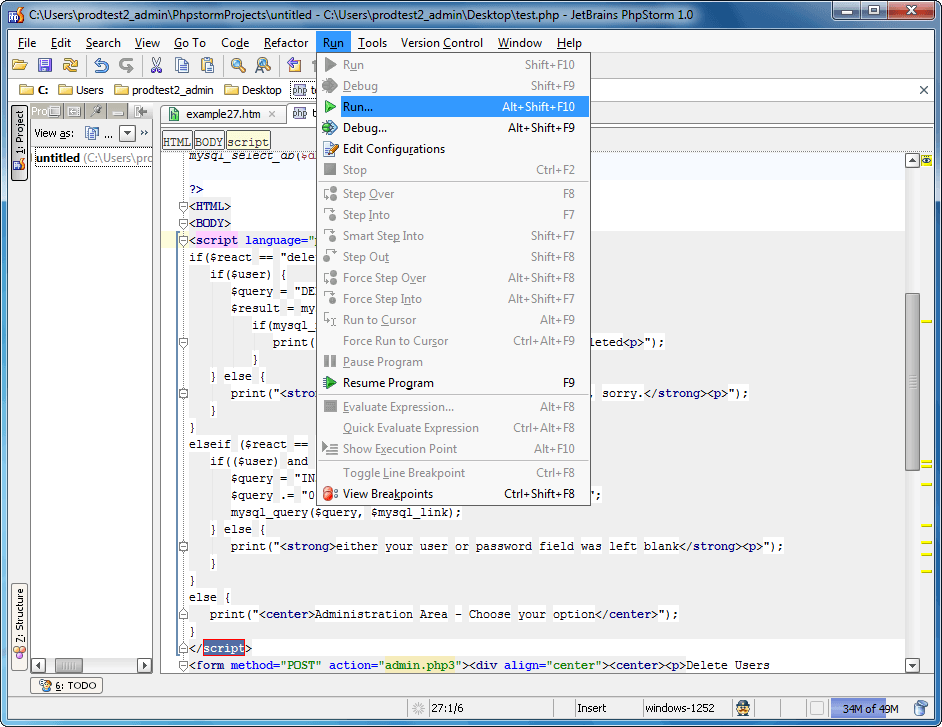Click the Undo arrow icon
Image resolution: width=942 pixels, height=727 pixels.
point(101,65)
